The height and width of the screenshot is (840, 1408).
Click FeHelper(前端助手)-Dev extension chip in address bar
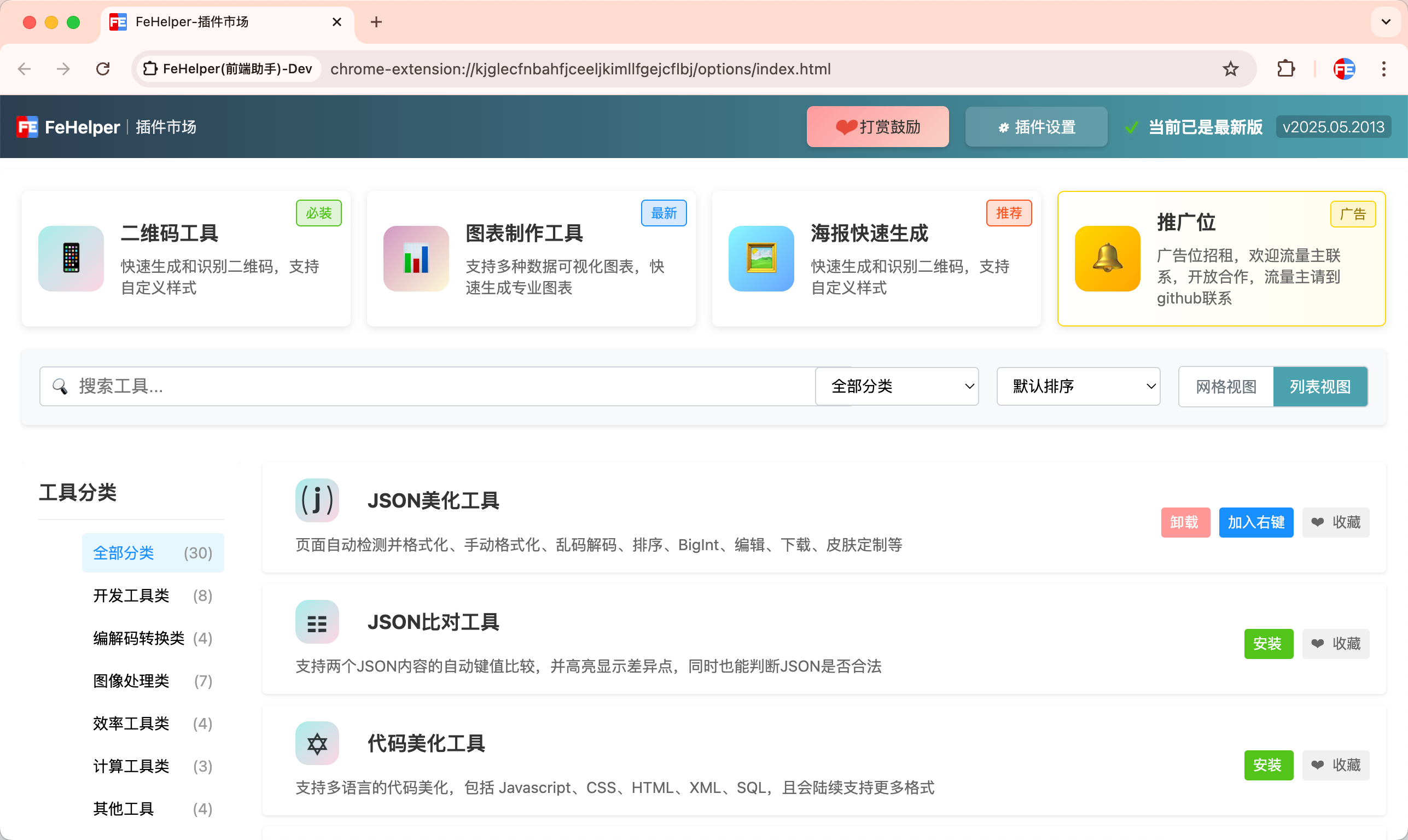click(229, 69)
